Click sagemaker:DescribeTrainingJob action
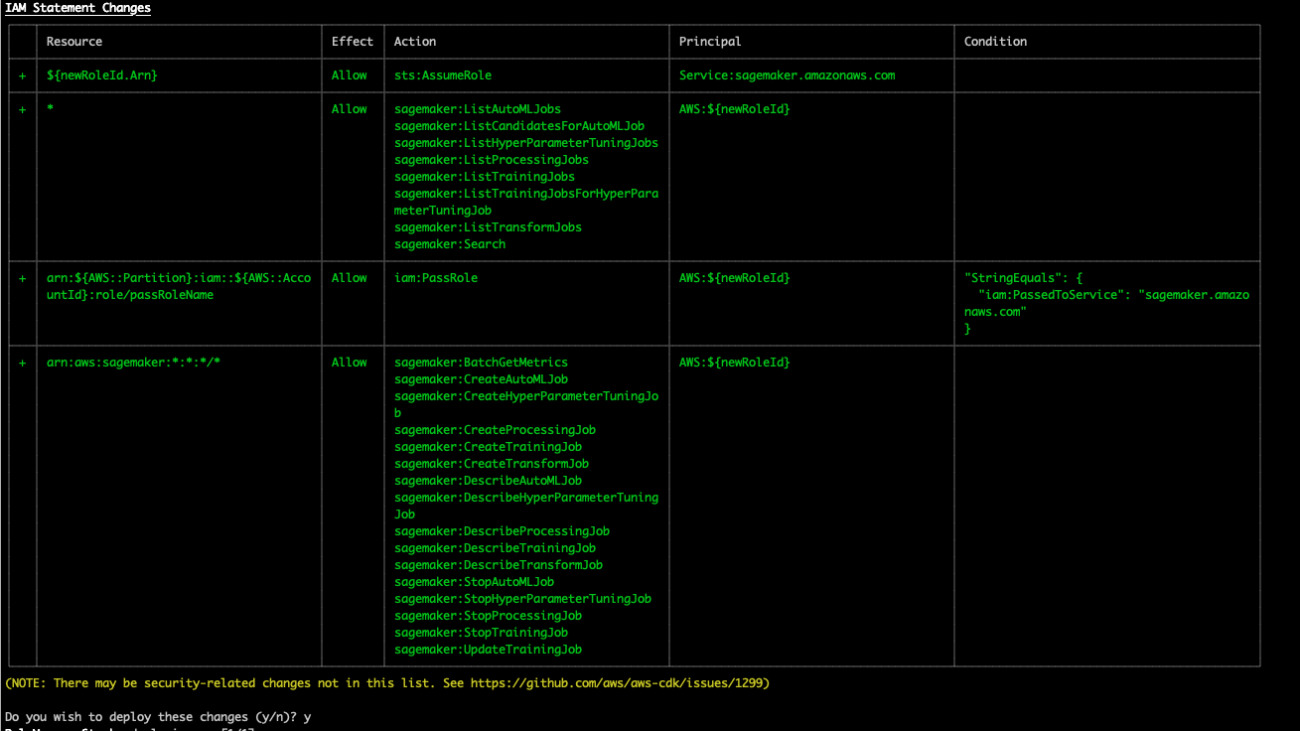The image size is (1300, 731). pyautogui.click(x=495, y=548)
